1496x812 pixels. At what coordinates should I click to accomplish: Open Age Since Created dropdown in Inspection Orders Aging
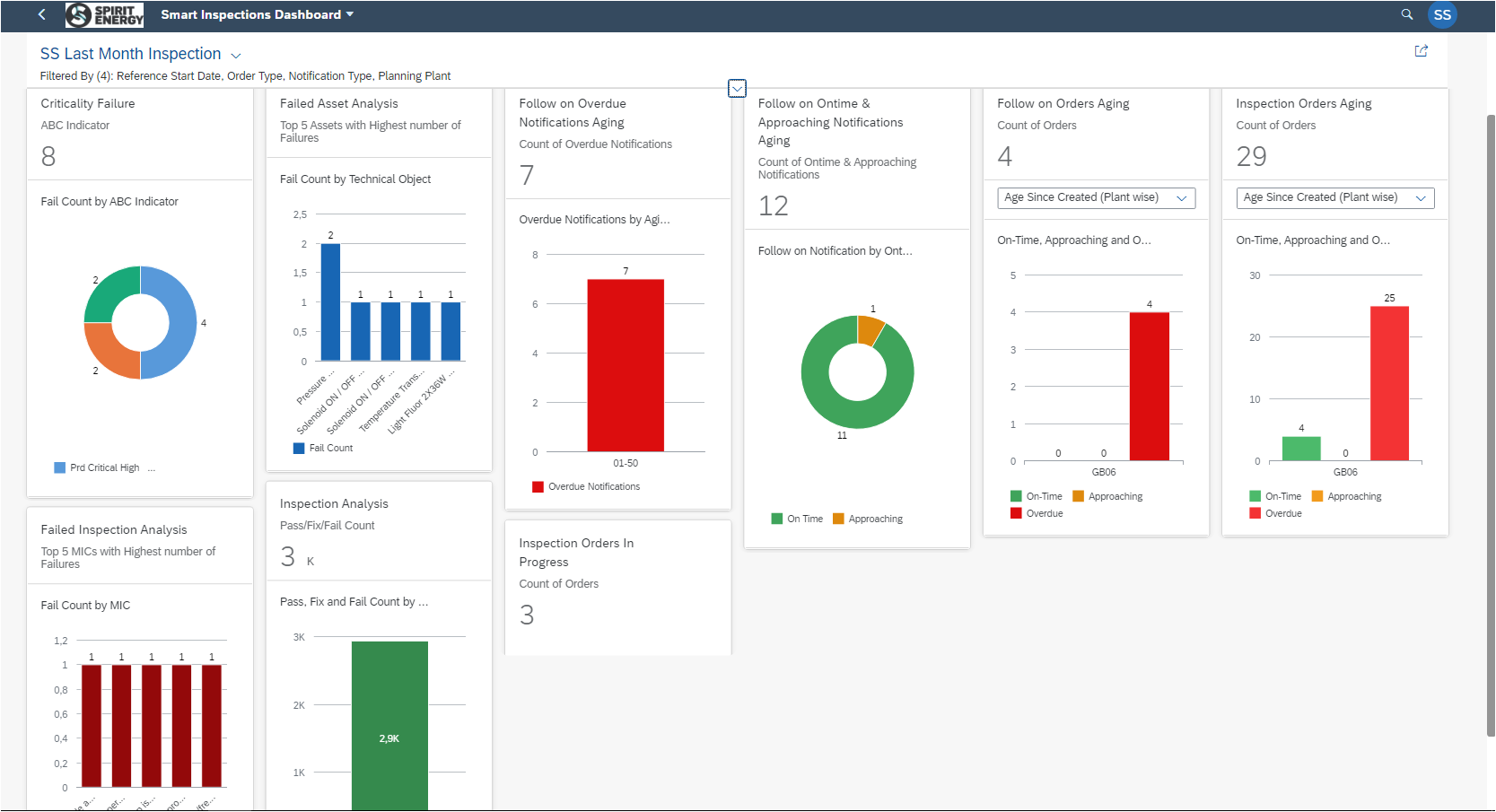point(1334,197)
